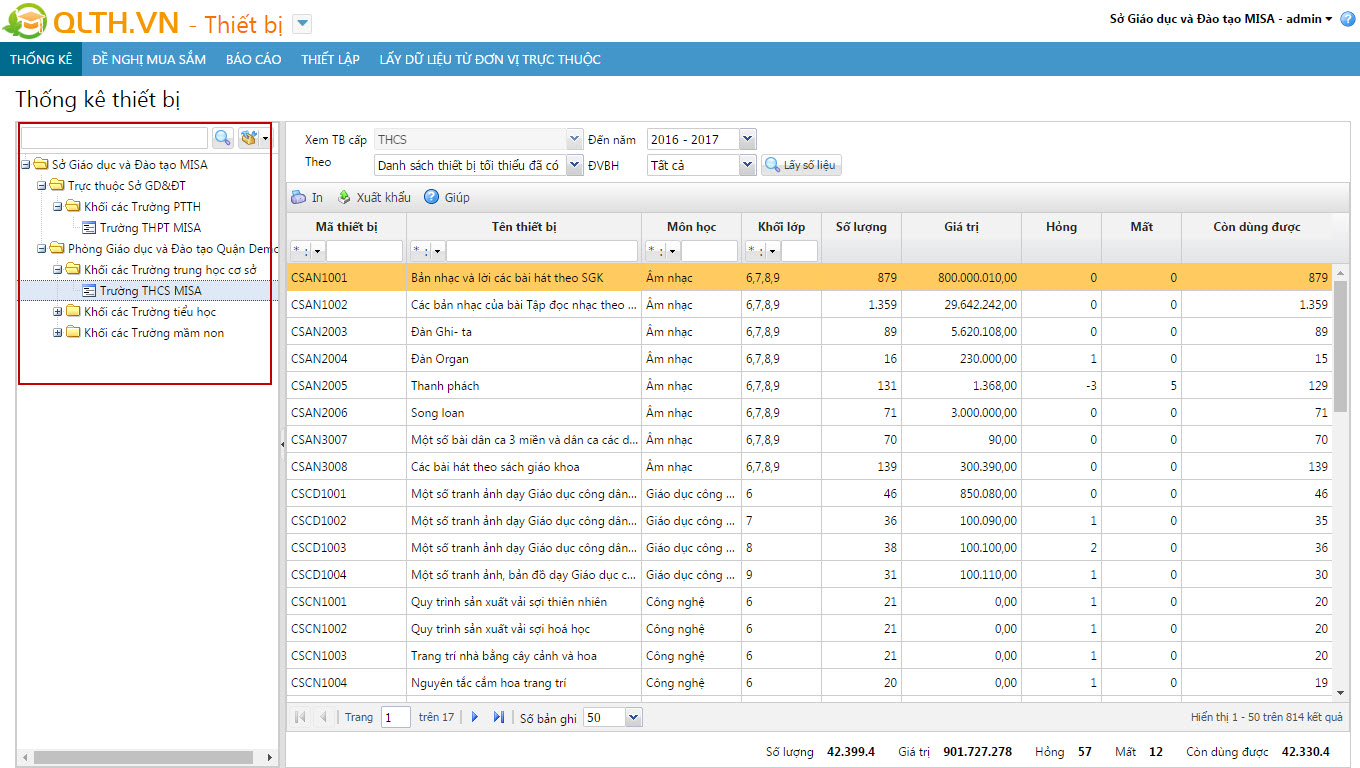
Task: Click the folder icon of Khối các Trường mầm non
Action: pyautogui.click(x=73, y=333)
